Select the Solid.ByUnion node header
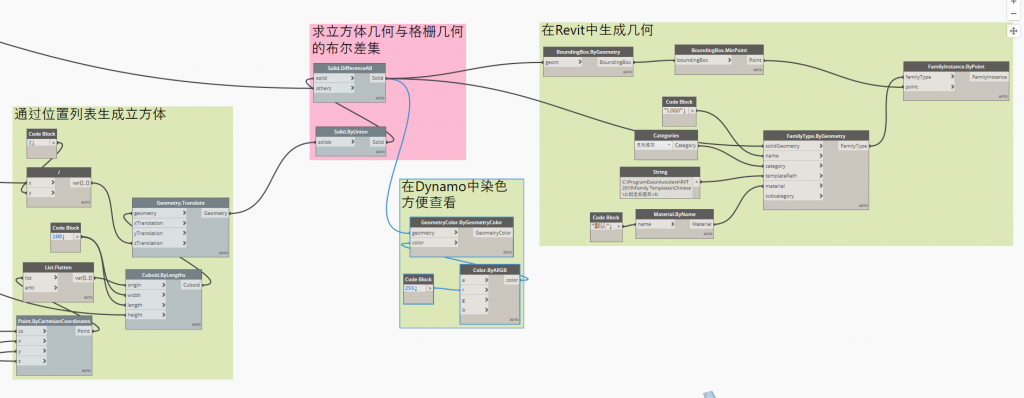This screenshot has width=1024, height=398. [351, 131]
